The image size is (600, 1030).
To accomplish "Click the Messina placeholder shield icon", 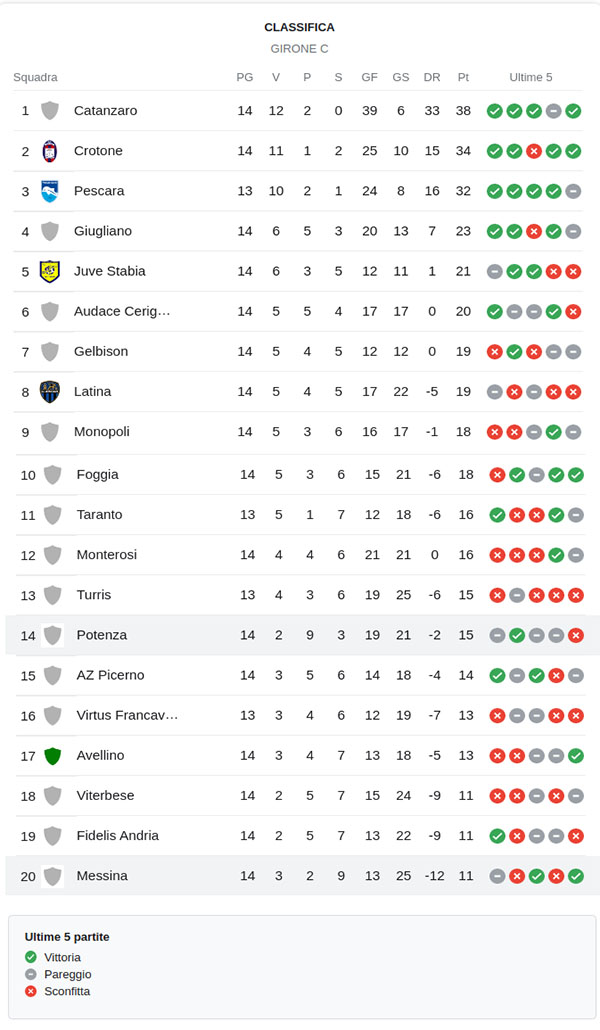I will [52, 876].
